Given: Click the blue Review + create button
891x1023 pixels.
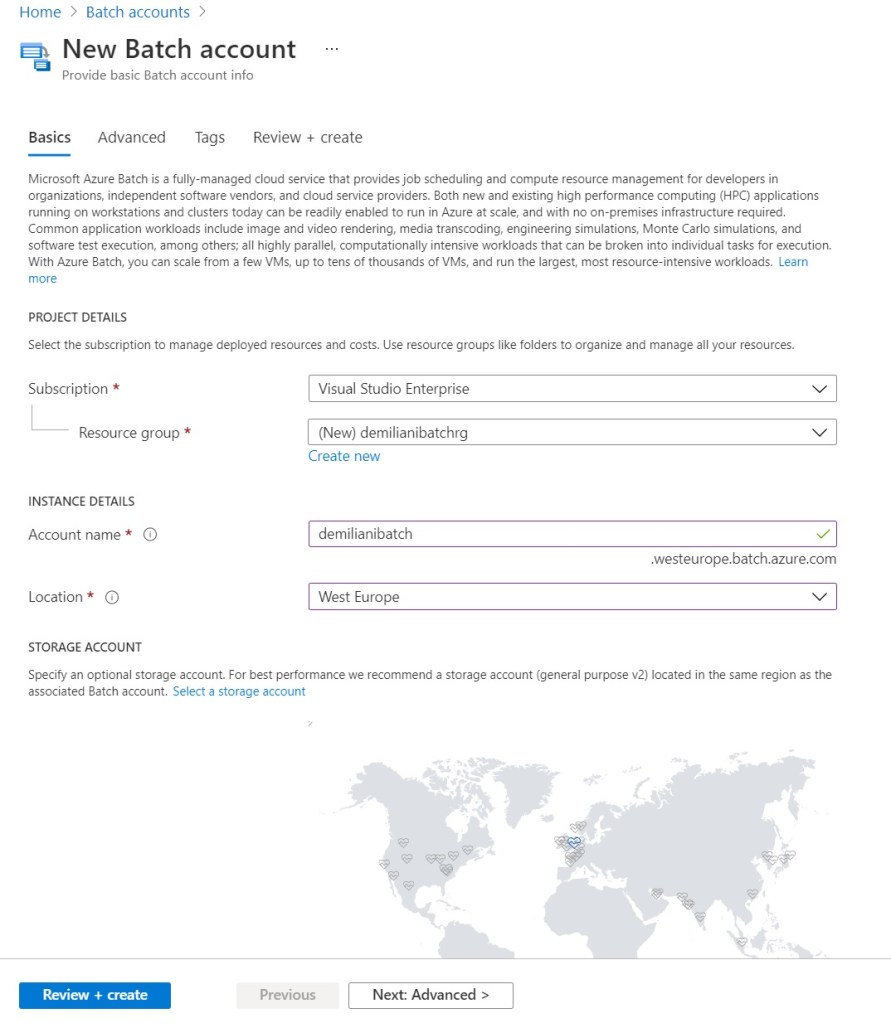Looking at the screenshot, I should coord(95,995).
